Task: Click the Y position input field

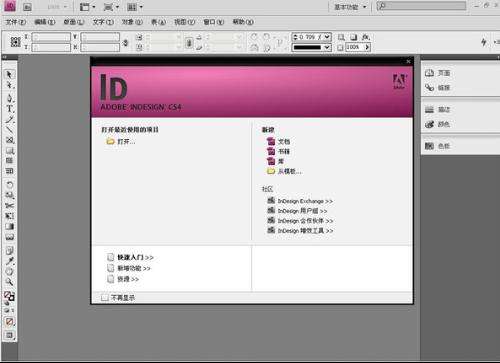Action: point(51,47)
